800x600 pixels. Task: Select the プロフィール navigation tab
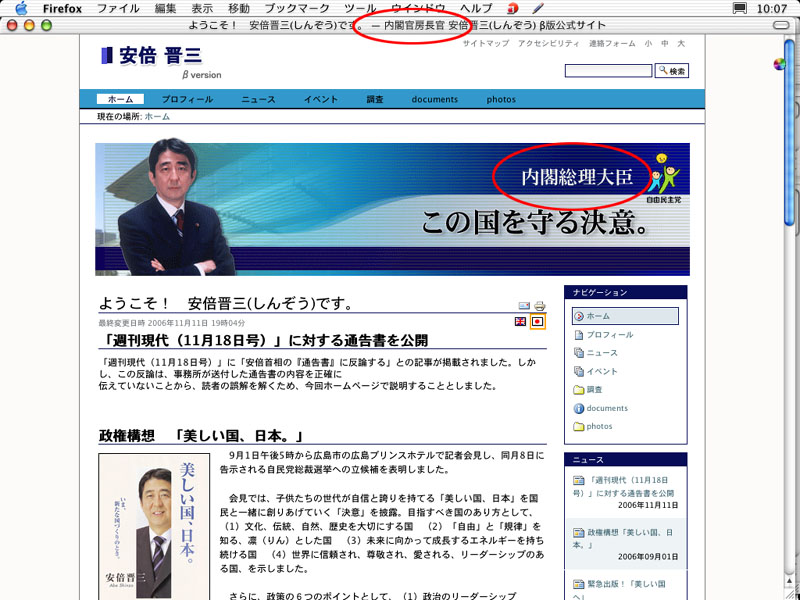tap(187, 99)
